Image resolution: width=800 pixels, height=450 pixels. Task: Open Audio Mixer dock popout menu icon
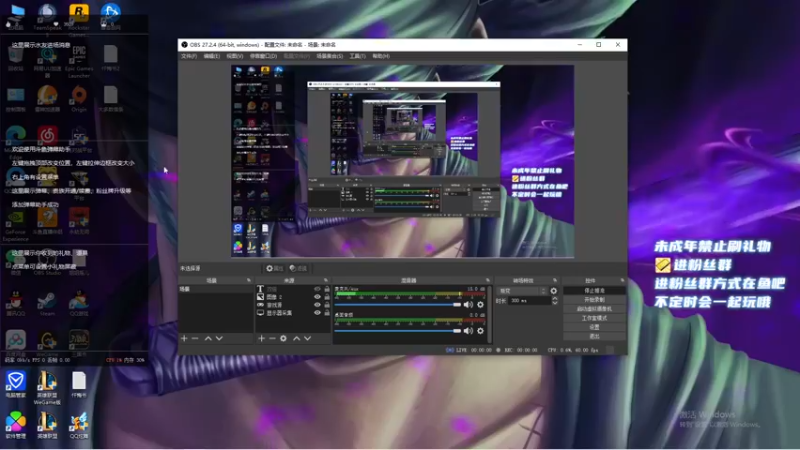point(488,280)
